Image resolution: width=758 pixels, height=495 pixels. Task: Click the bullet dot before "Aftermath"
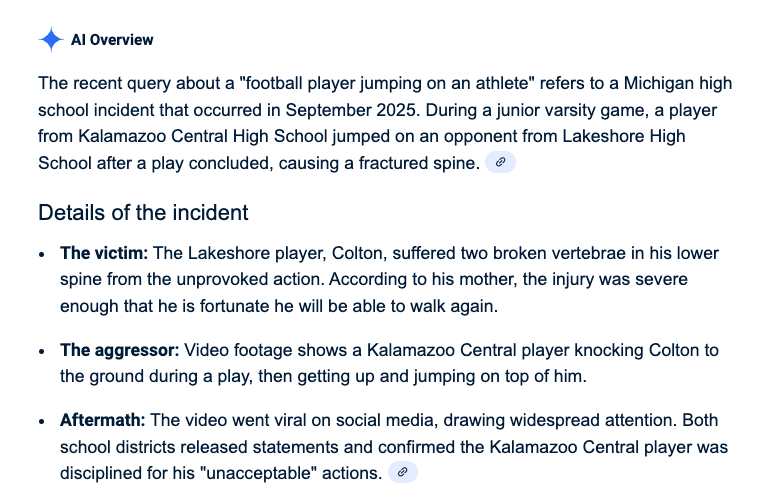(x=42, y=421)
